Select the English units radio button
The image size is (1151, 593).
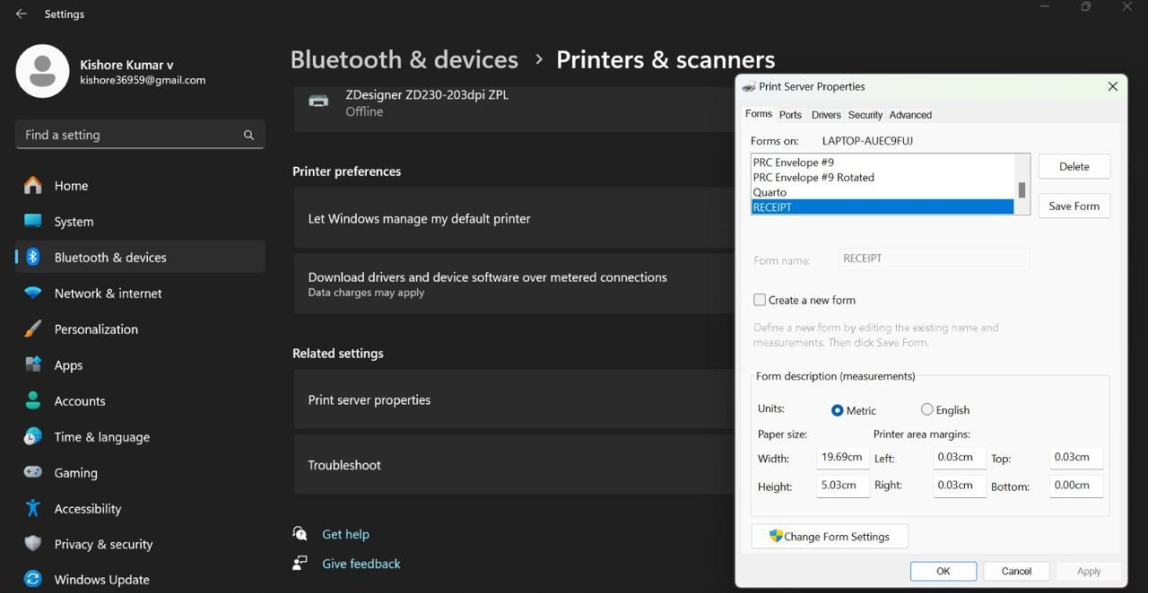[x=927, y=410]
